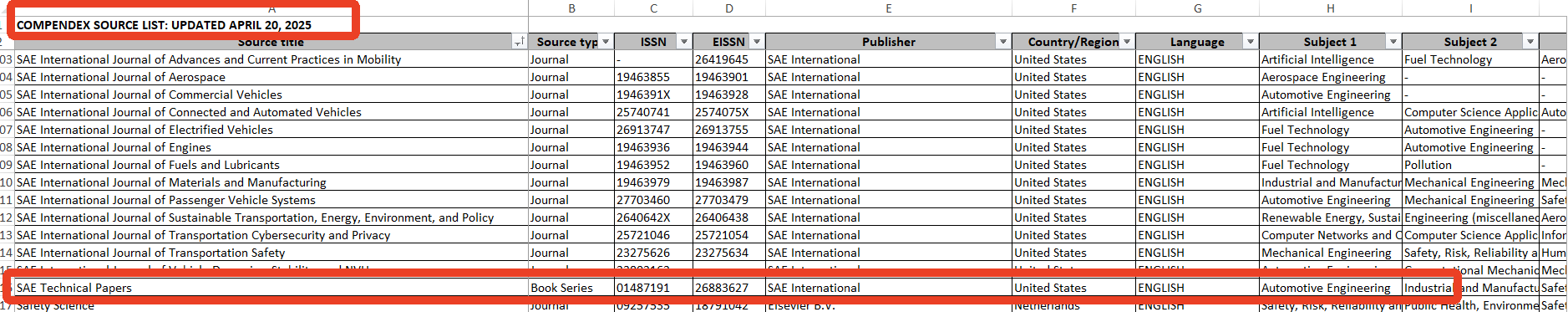1568x312 pixels.
Task: Open the EISSN column filter dropdown
Action: coord(757,42)
